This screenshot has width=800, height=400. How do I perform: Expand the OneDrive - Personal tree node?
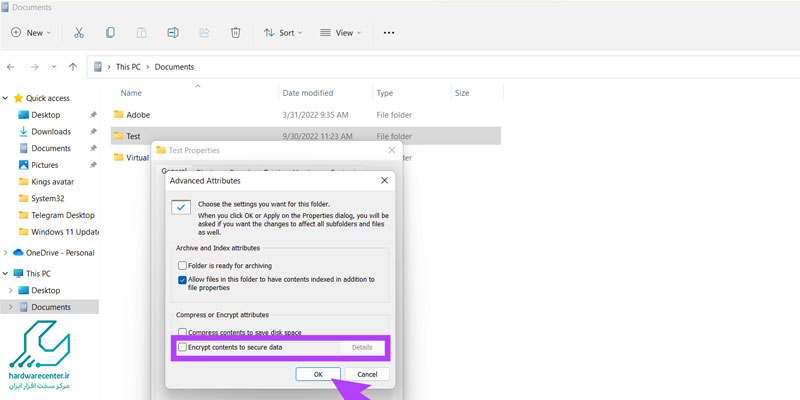point(6,252)
